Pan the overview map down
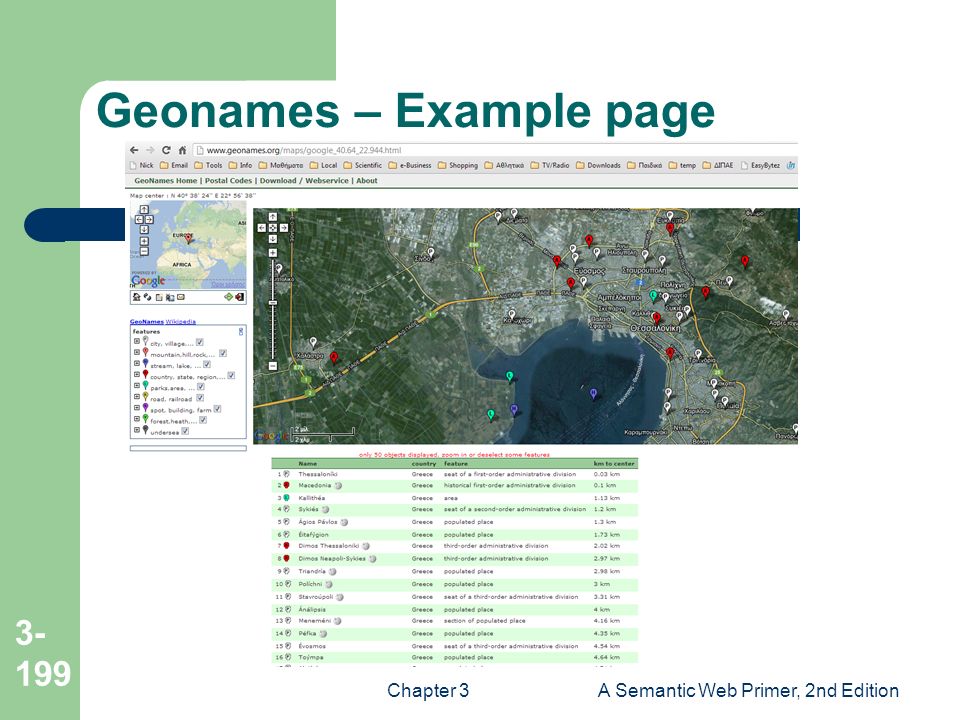The width and height of the screenshot is (960, 720). coord(144,230)
